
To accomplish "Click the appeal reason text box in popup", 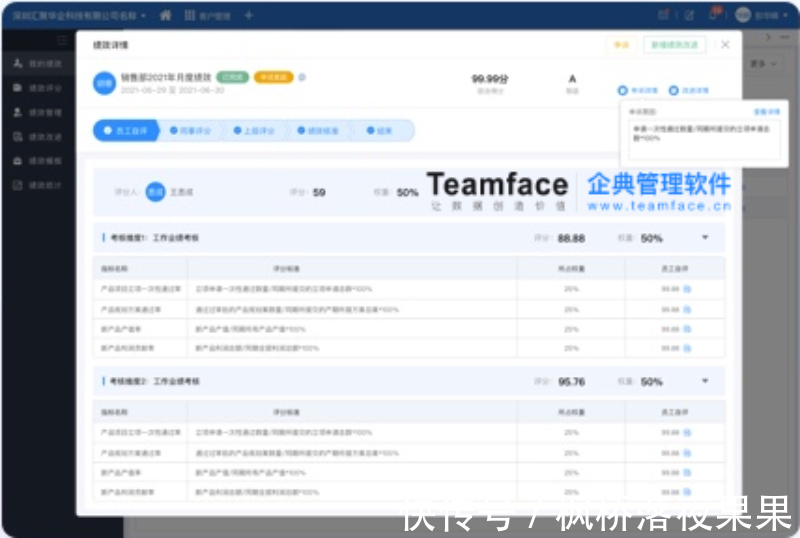I will (x=704, y=140).
